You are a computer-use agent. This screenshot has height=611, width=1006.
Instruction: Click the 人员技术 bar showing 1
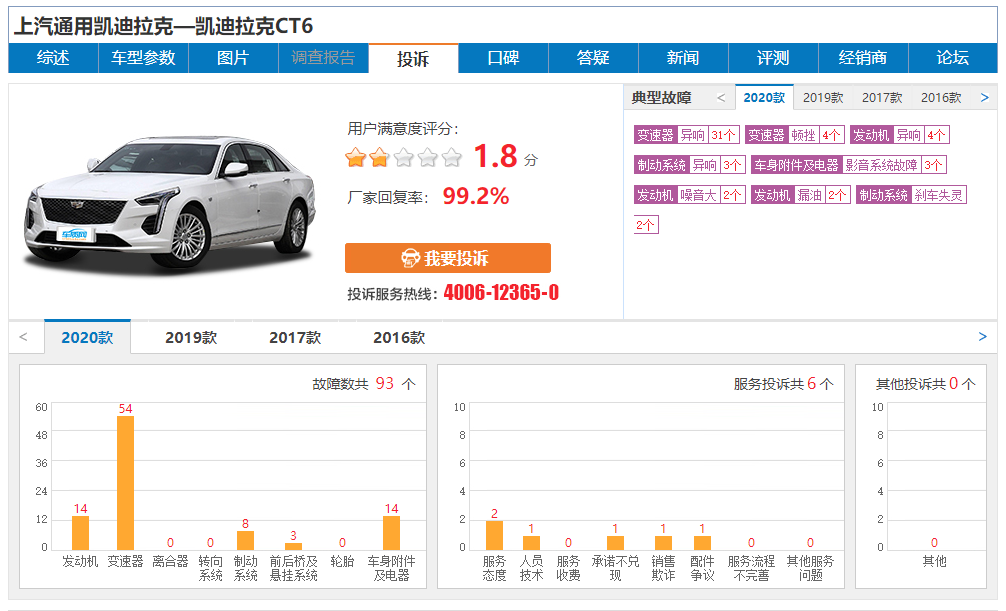tap(531, 542)
